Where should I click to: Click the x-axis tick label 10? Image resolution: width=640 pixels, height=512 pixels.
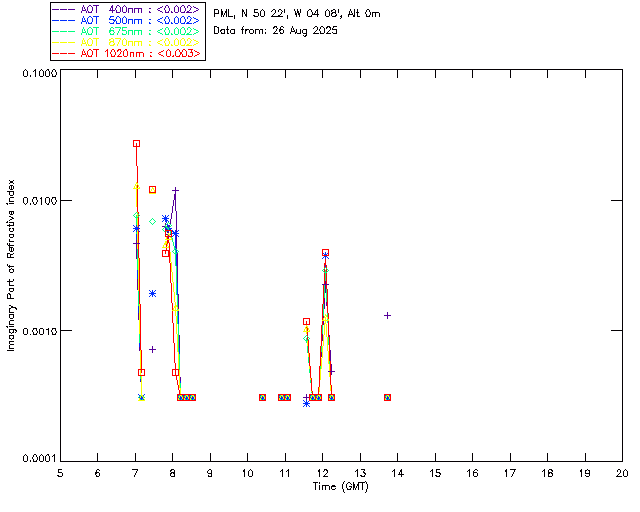point(248,473)
